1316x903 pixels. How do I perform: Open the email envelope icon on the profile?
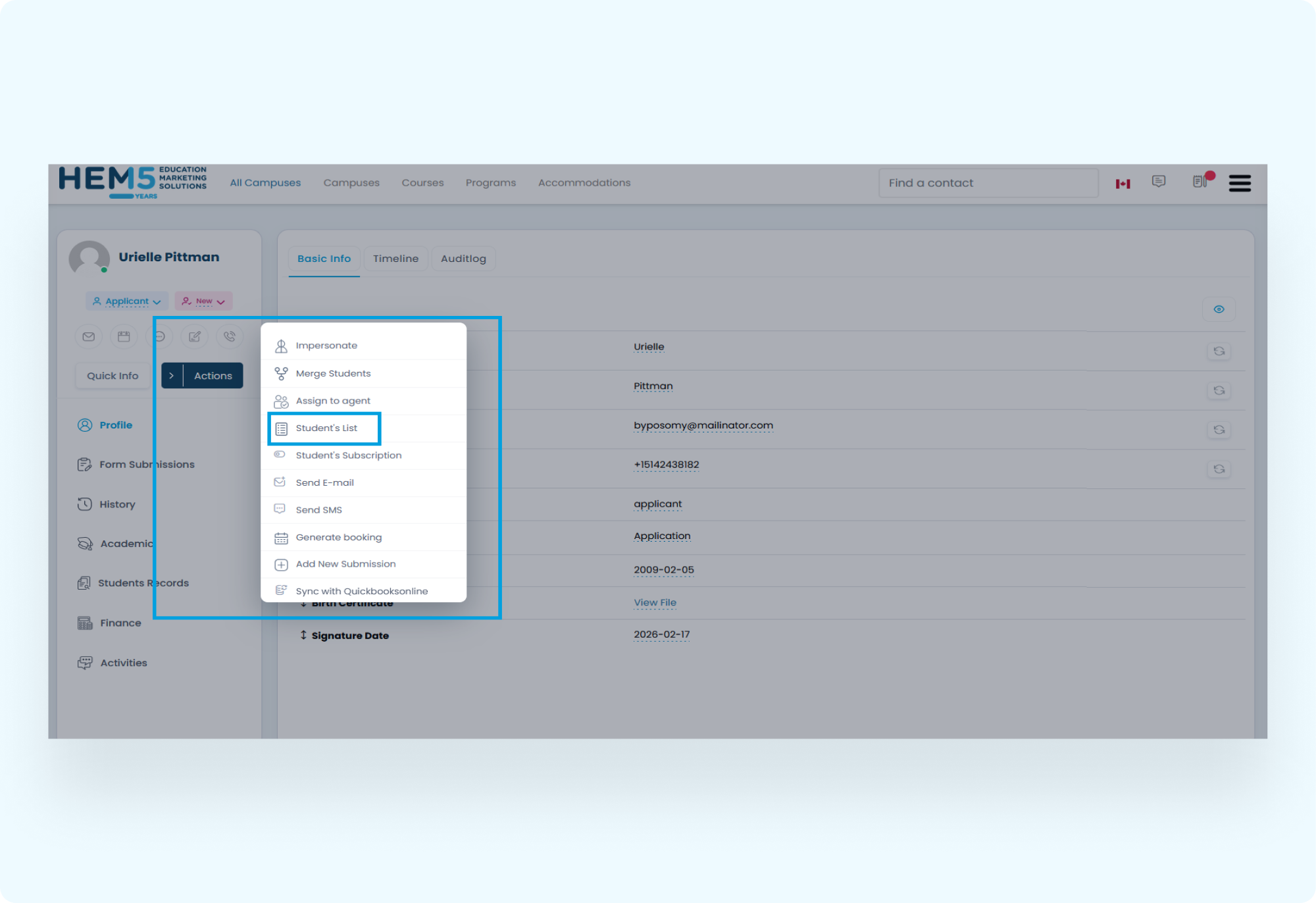tap(88, 336)
